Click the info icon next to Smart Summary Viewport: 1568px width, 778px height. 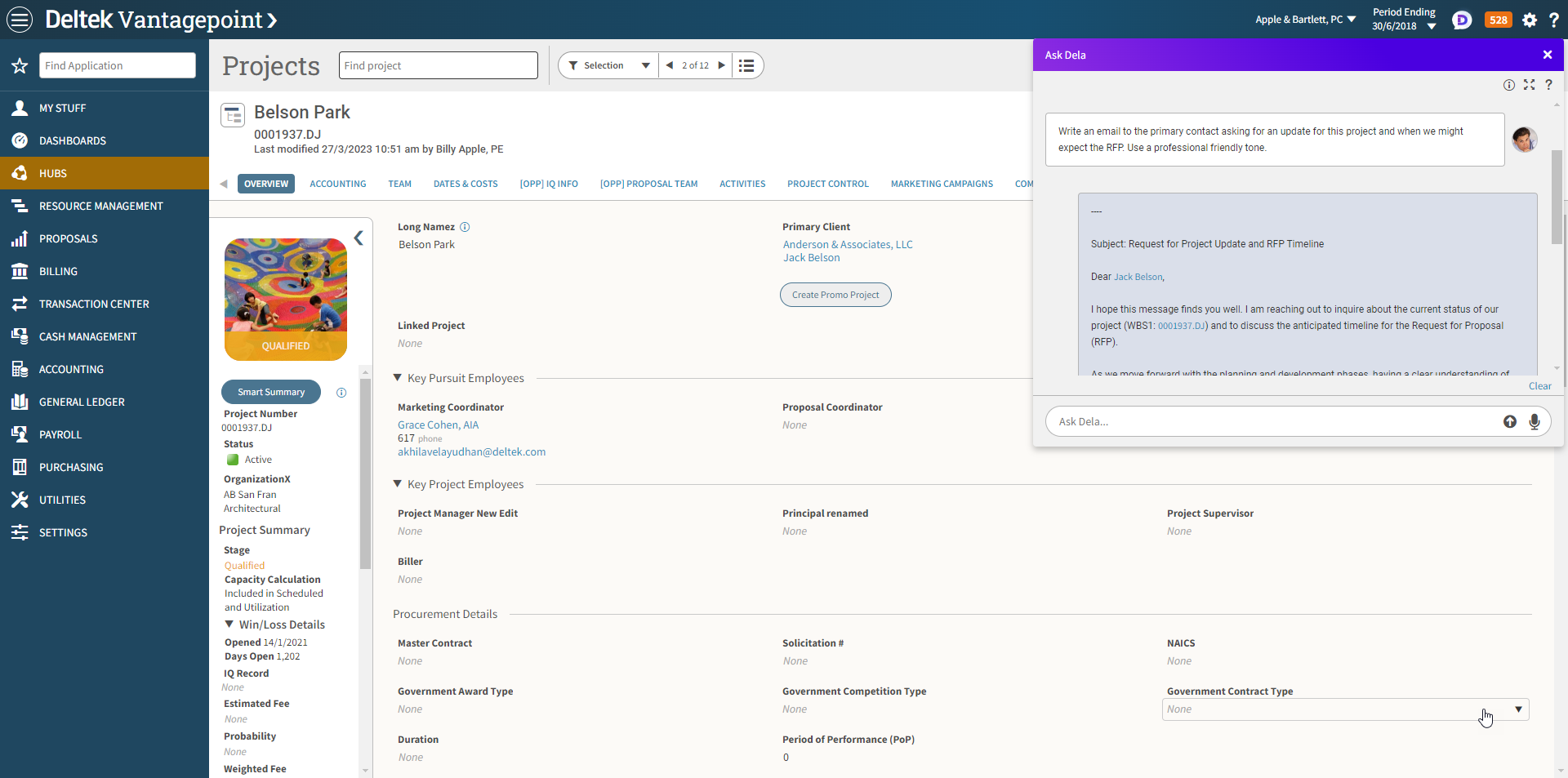pos(341,393)
